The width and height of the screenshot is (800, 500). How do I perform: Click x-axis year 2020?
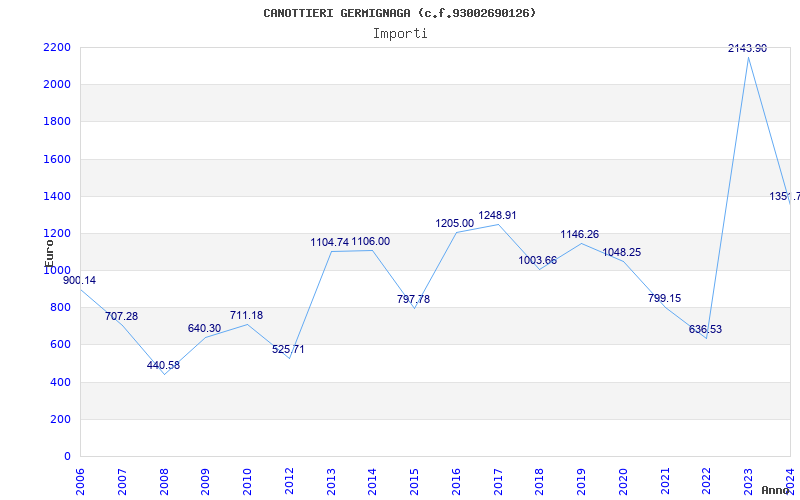[623, 481]
